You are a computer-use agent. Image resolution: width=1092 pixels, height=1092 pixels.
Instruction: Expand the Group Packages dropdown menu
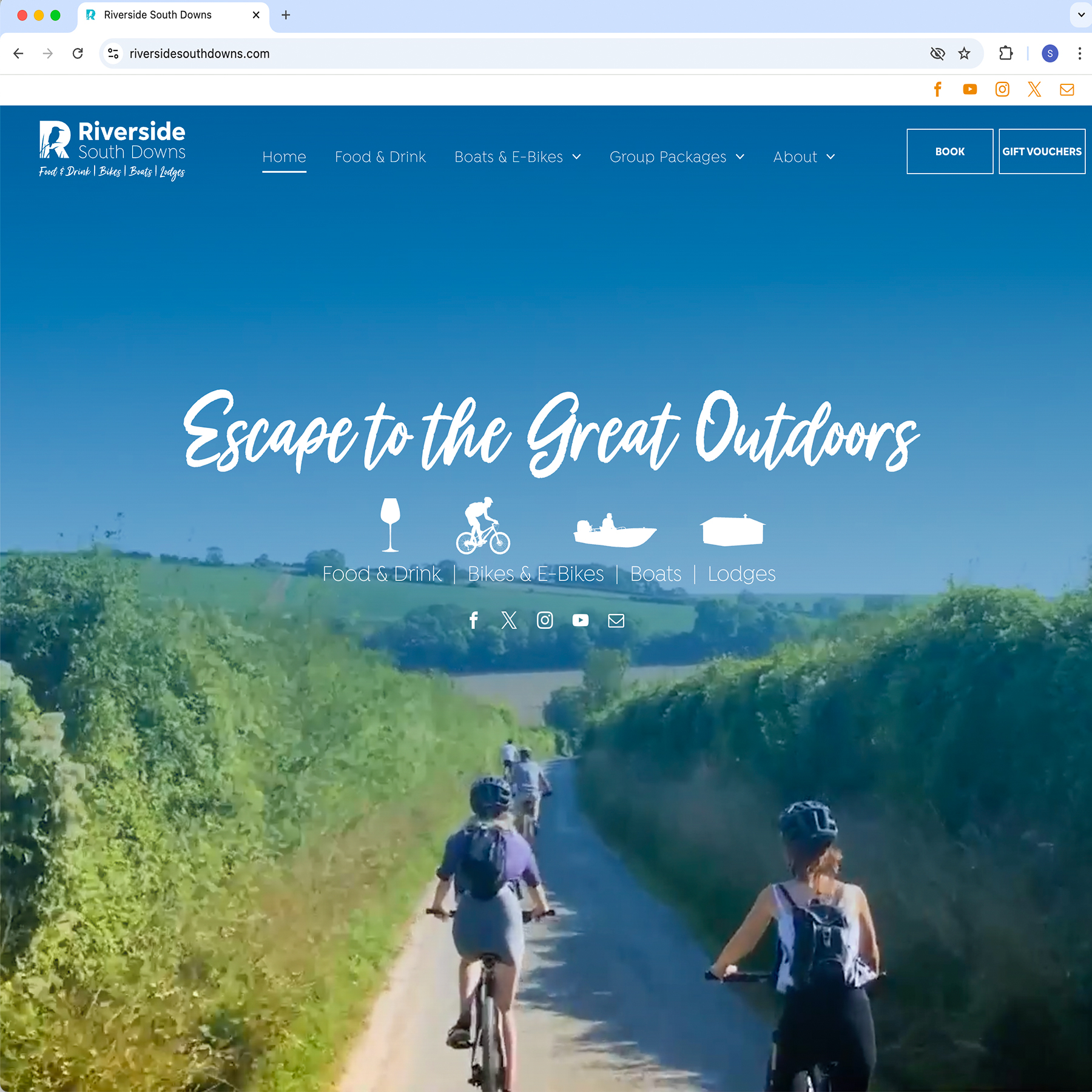(x=676, y=157)
